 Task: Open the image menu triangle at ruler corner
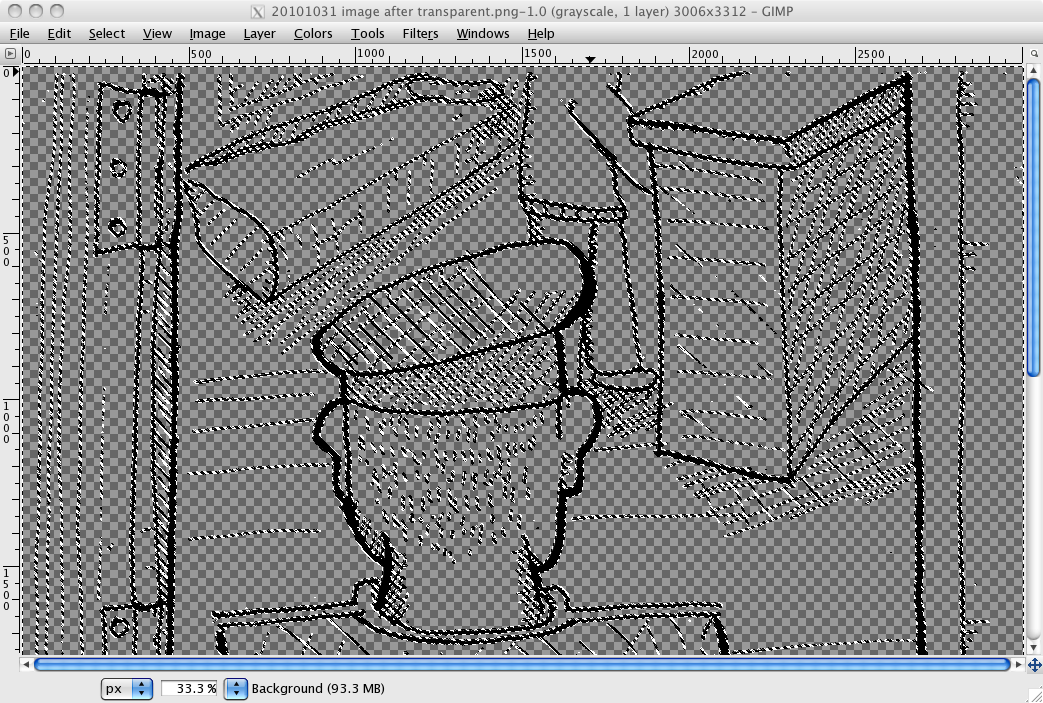10,54
